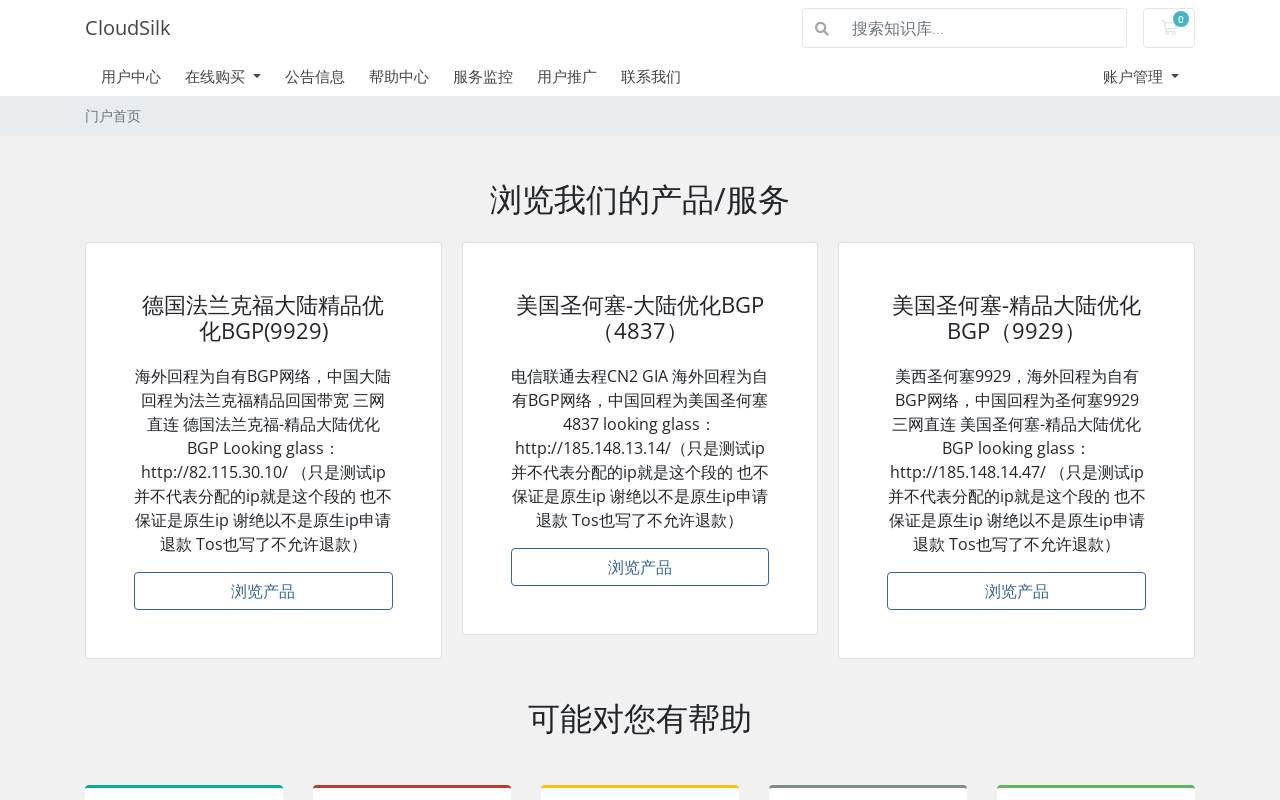Click the 美国圣何塞-大陆优化BGP（4837） card title

coord(640,318)
